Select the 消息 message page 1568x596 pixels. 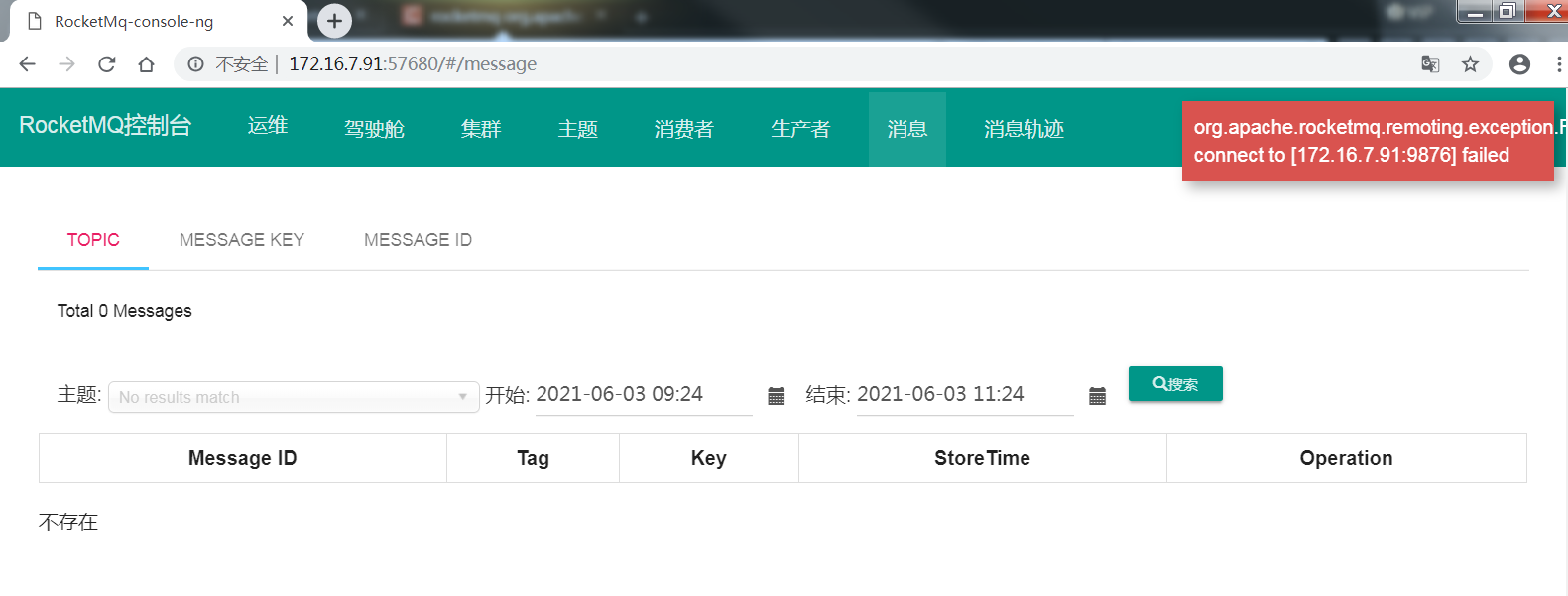coord(907,129)
